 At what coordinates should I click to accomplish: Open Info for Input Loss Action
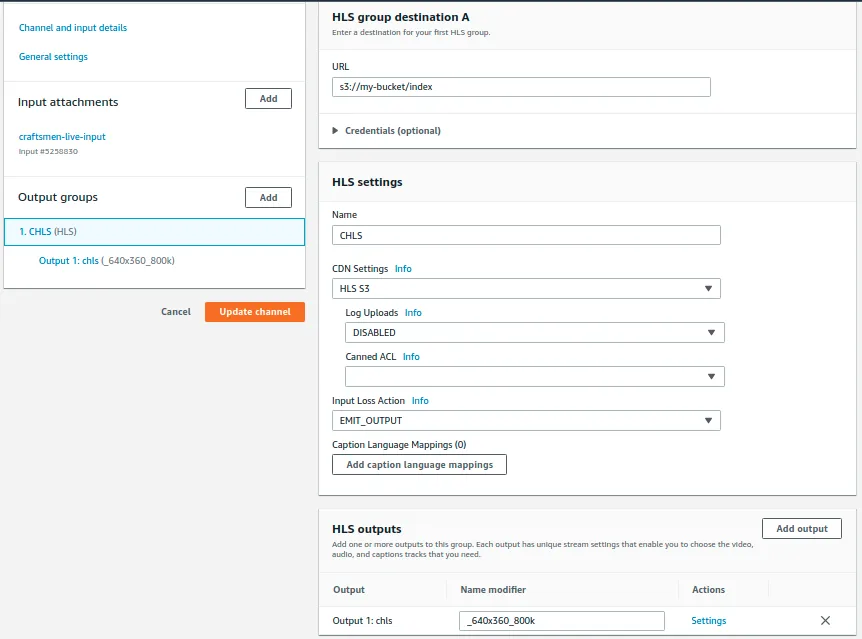coord(420,400)
